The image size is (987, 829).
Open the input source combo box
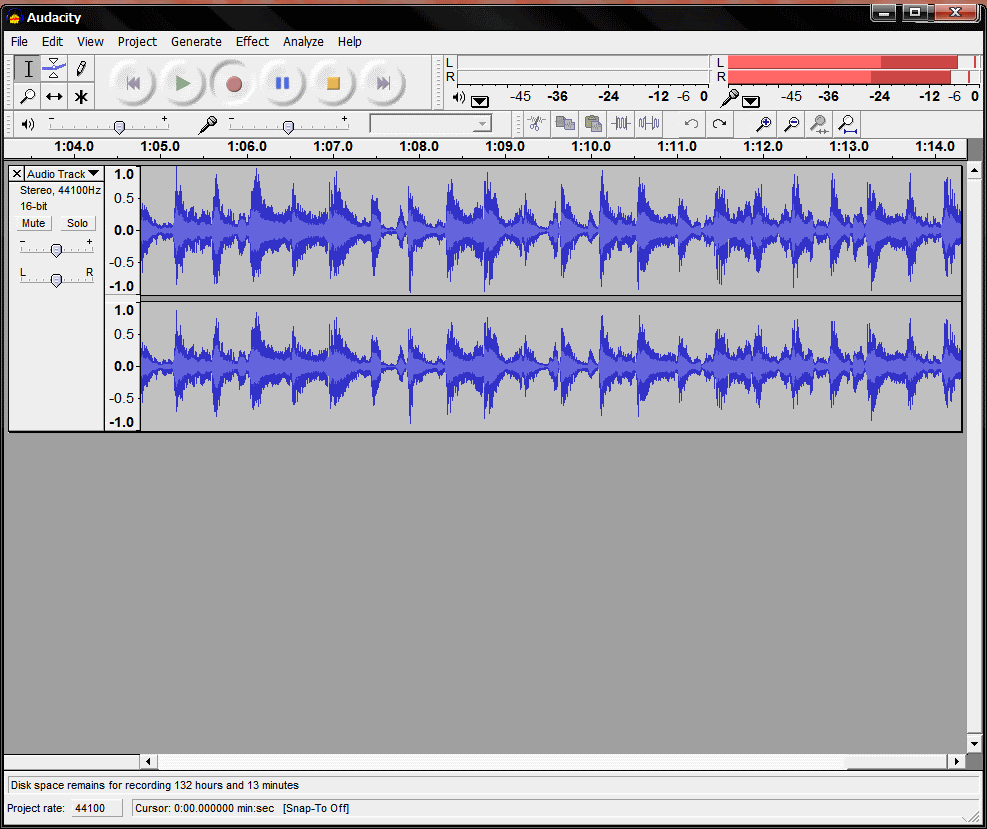431,124
